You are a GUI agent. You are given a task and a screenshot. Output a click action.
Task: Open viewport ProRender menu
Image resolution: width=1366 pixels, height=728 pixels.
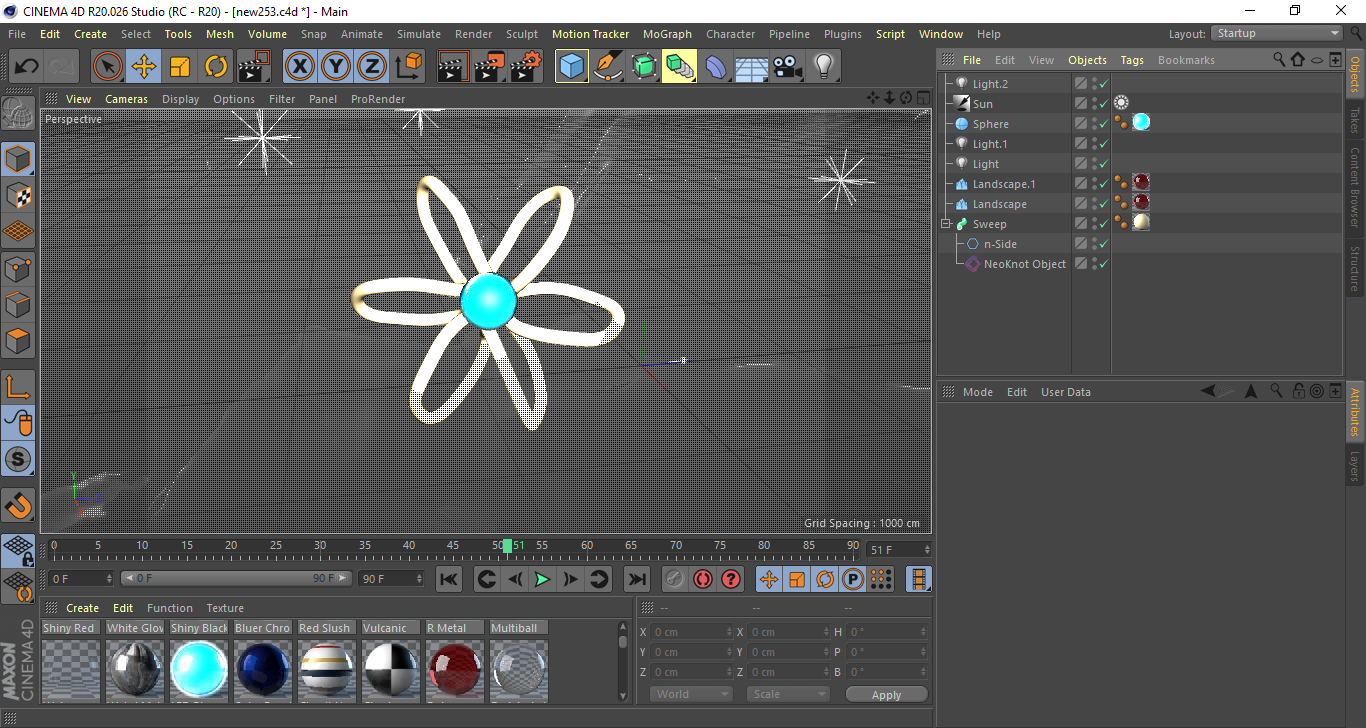pos(378,99)
